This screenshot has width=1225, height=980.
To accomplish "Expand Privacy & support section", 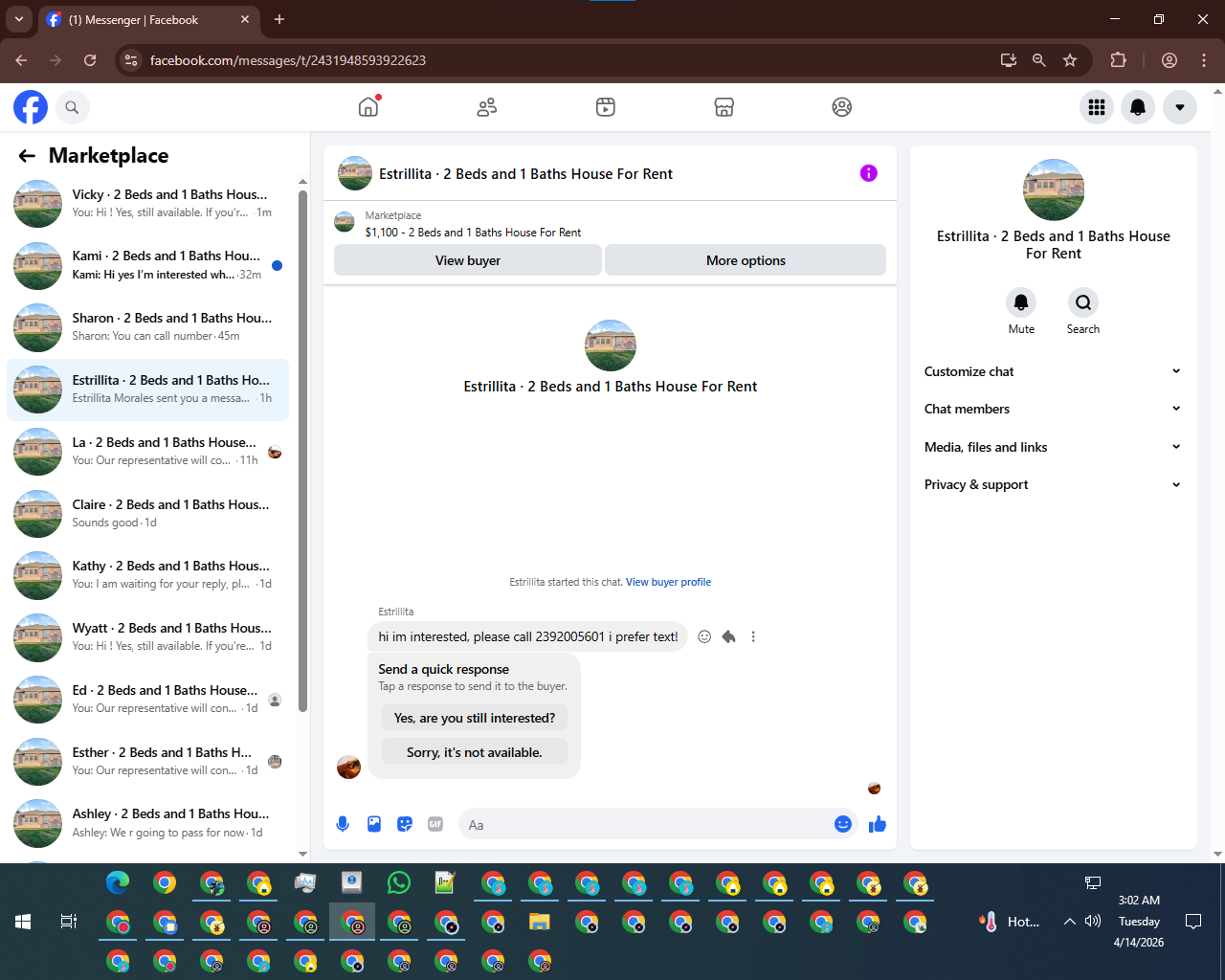I will [x=1053, y=484].
